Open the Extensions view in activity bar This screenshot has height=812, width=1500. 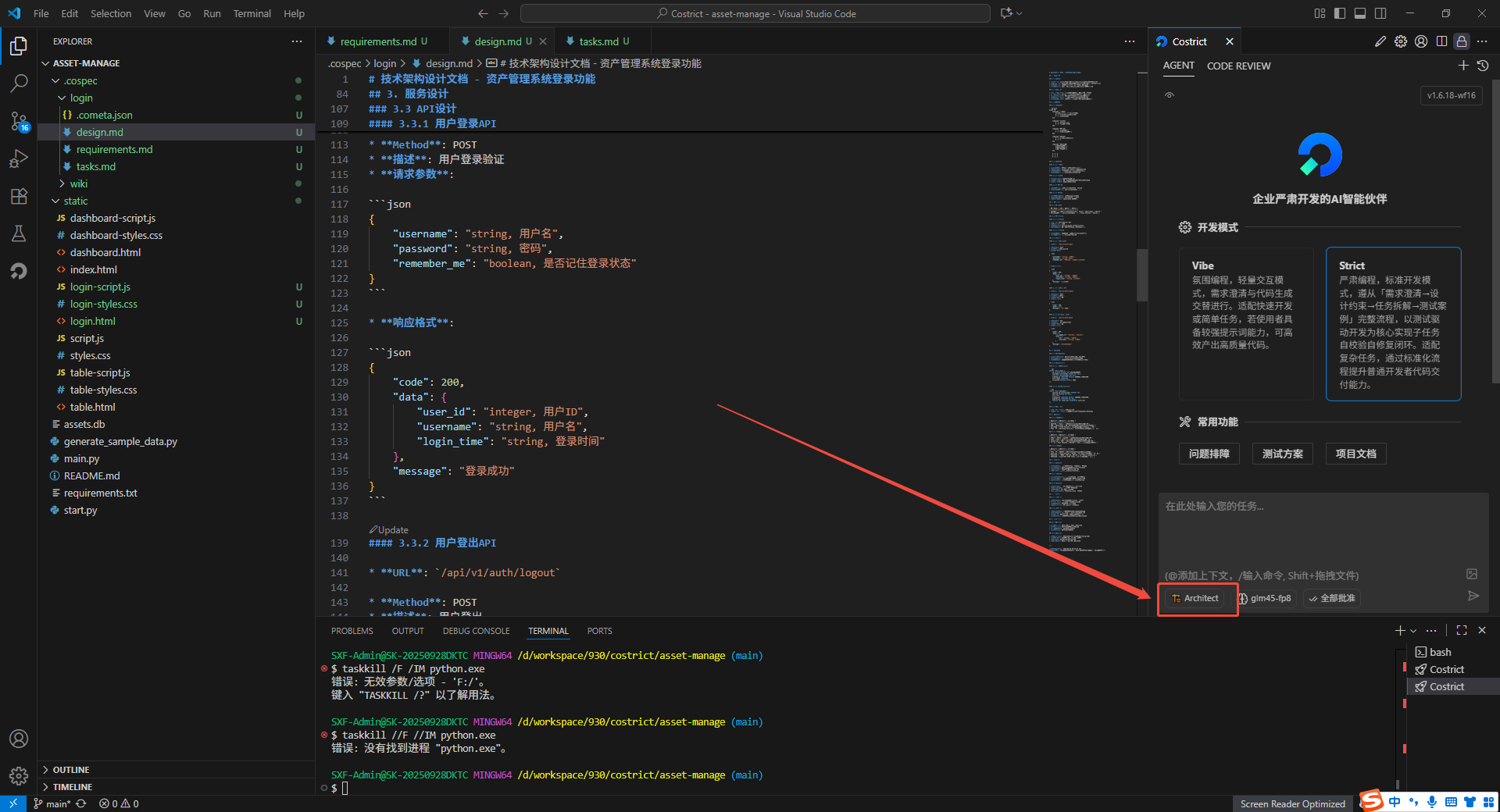tap(19, 196)
